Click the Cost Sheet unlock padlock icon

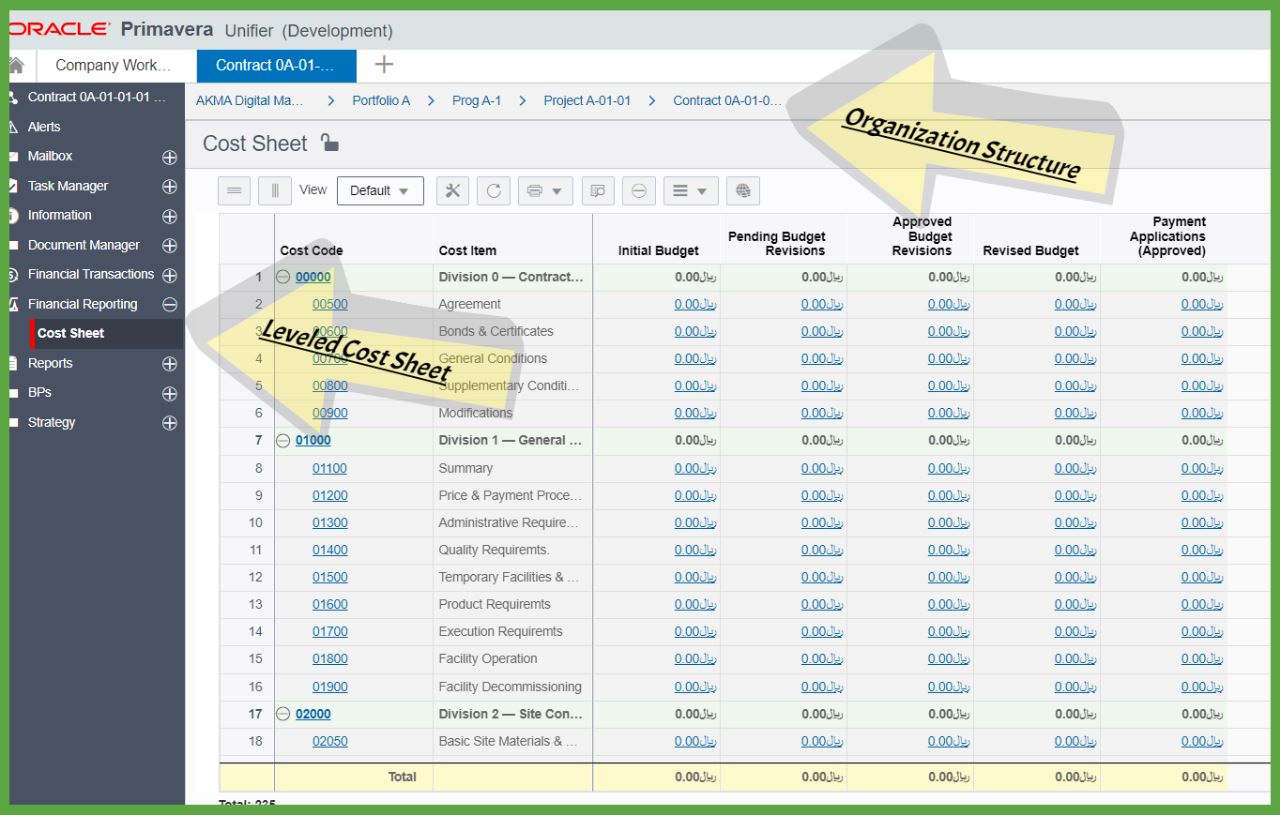coord(329,143)
